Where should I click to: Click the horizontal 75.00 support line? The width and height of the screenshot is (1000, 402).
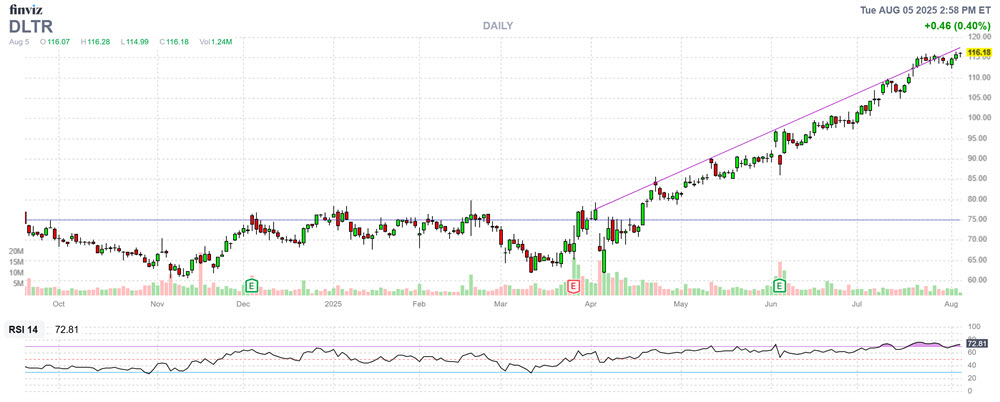(x=494, y=220)
